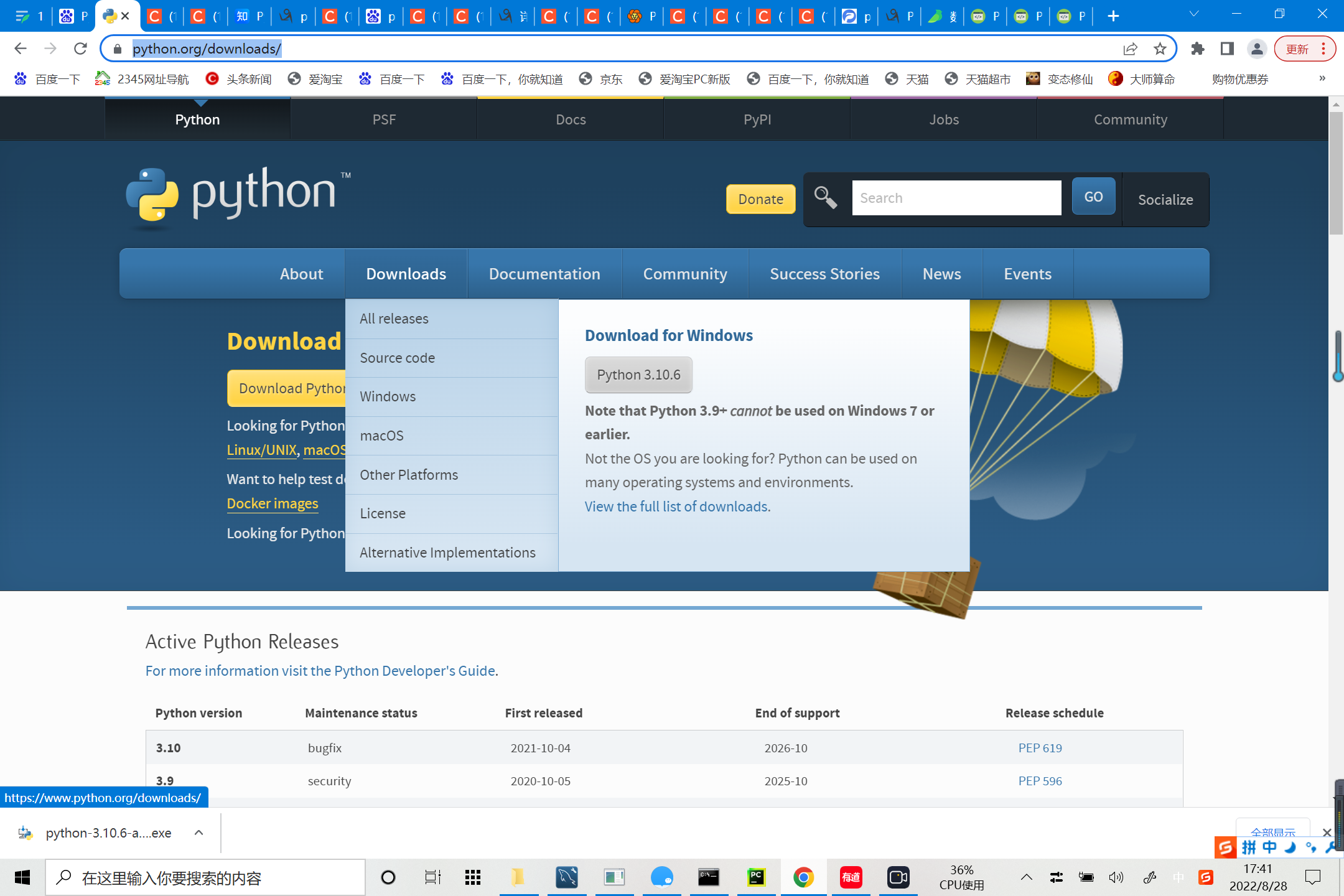Viewport: 1344px width, 896px height.
Task: Click the GO search button
Action: (1093, 197)
